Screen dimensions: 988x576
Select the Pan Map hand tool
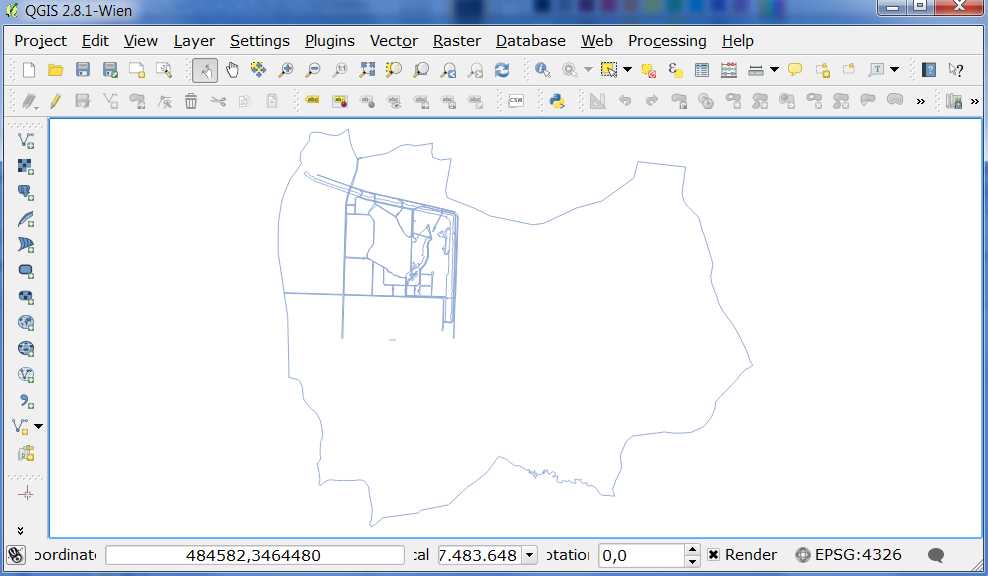(x=232, y=70)
